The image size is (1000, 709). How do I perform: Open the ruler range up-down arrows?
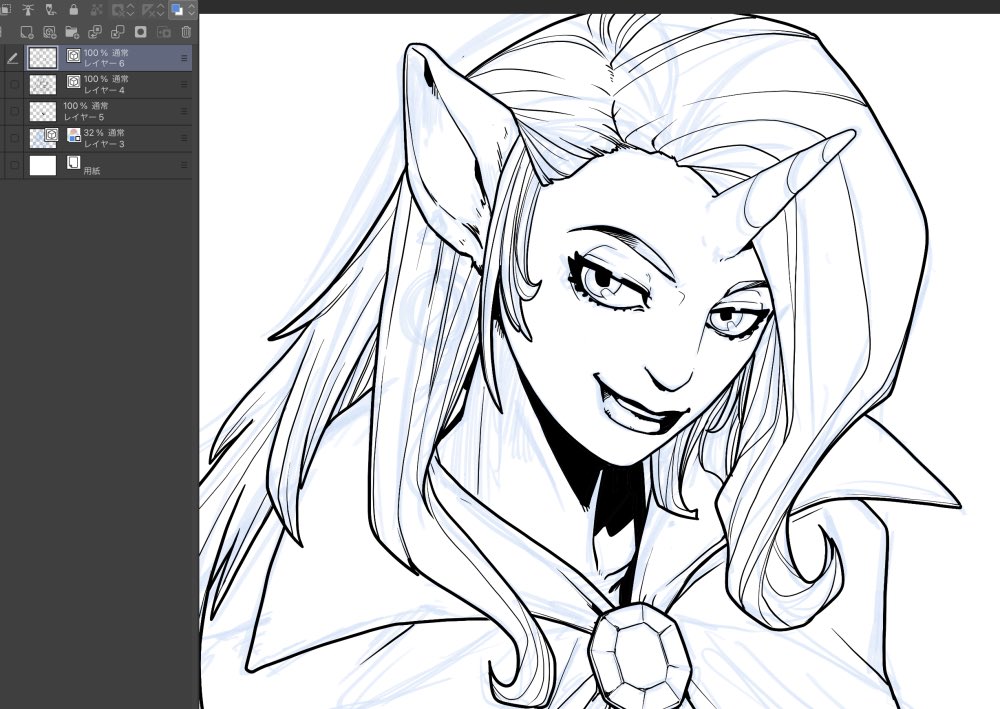coord(160,10)
